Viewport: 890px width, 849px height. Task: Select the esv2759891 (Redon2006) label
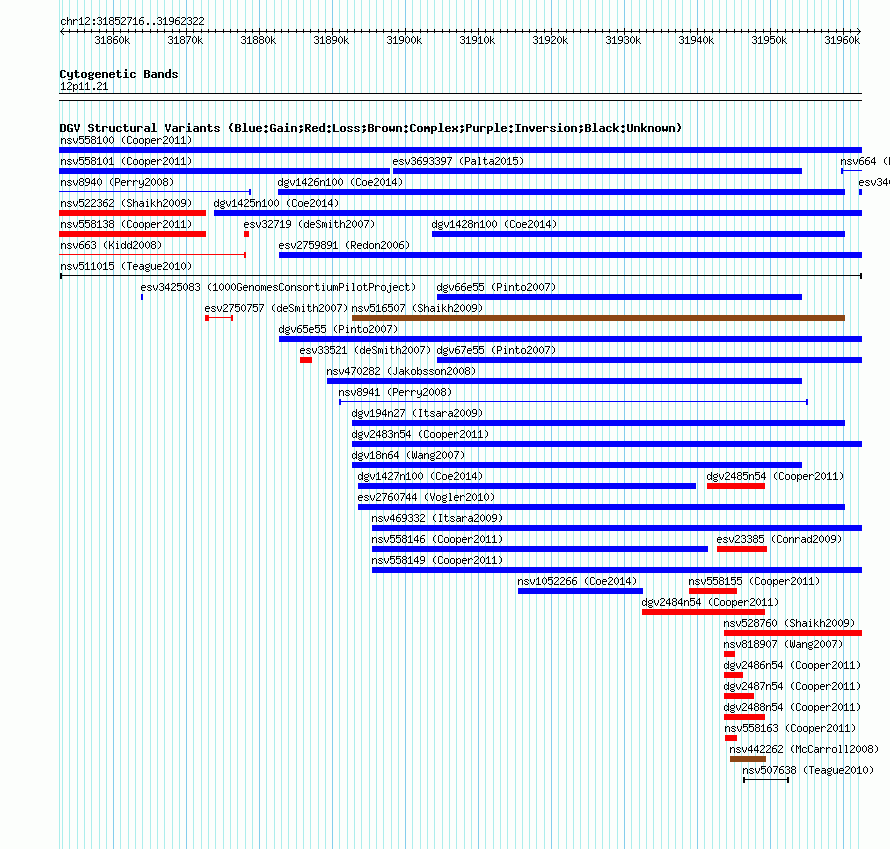344,245
